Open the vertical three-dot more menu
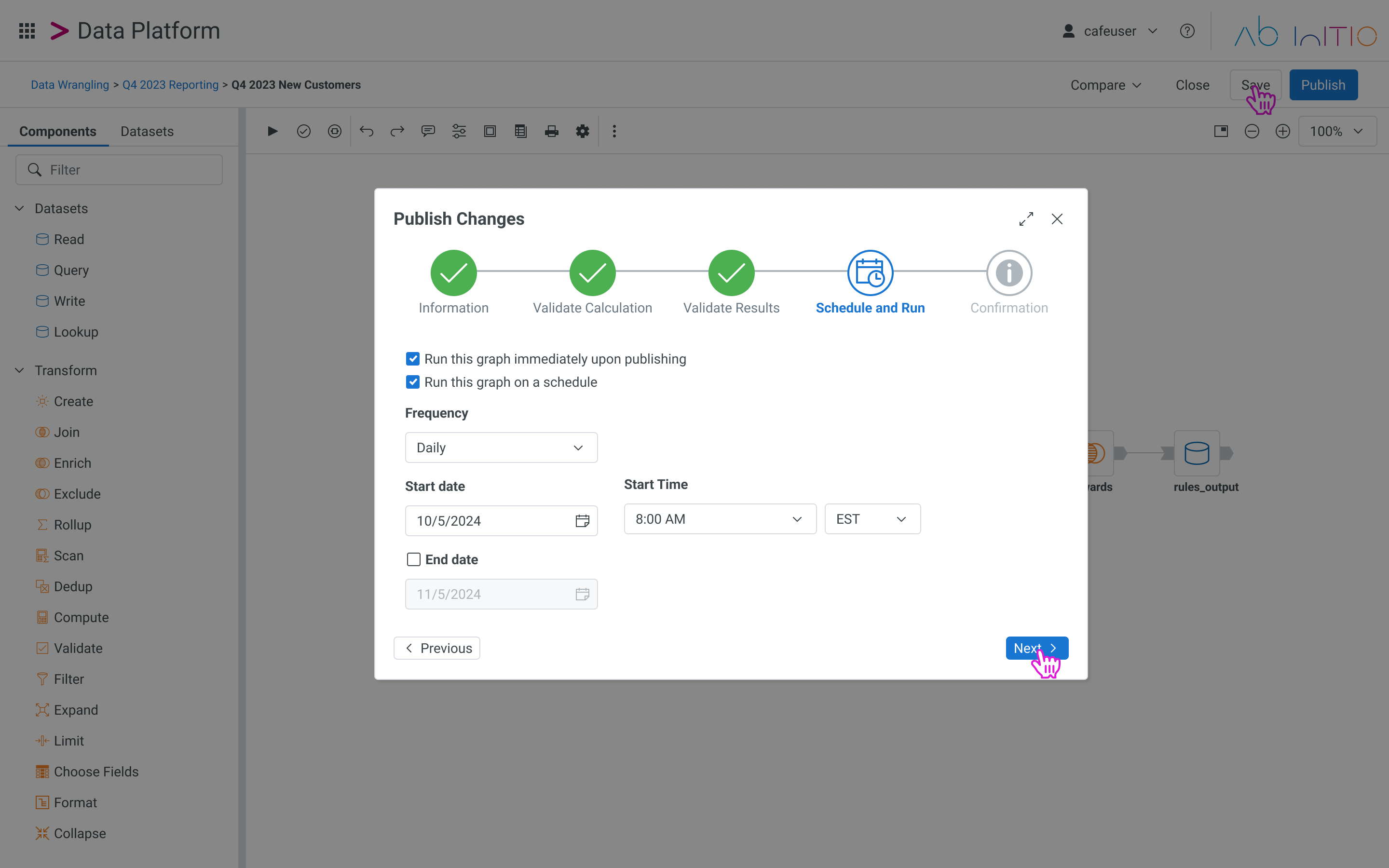The height and width of the screenshot is (868, 1389). 614,132
